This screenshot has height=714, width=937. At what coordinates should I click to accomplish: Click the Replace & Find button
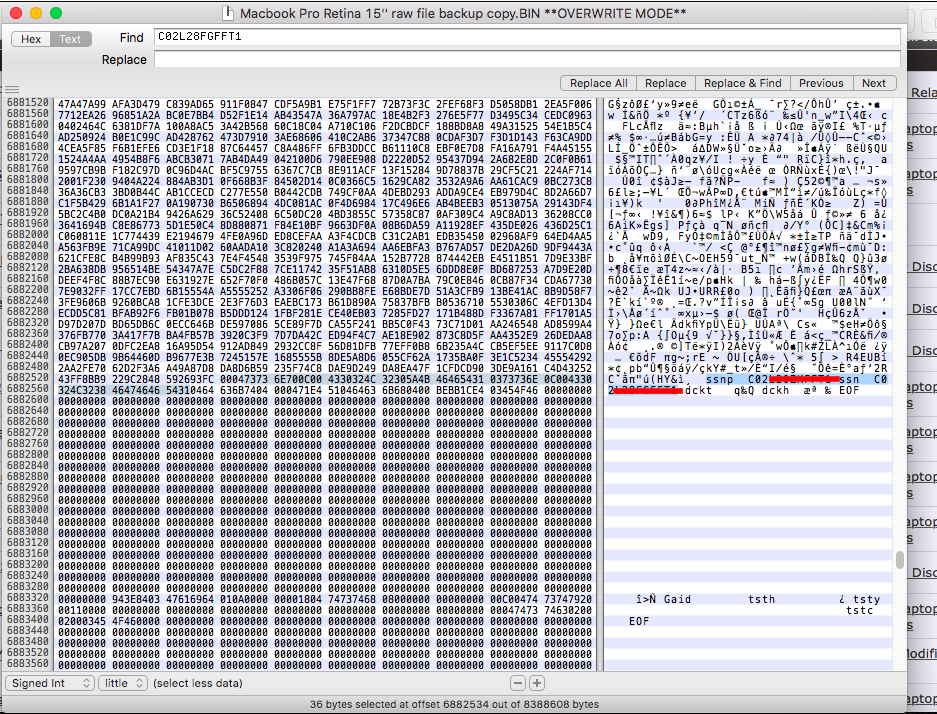tap(742, 83)
